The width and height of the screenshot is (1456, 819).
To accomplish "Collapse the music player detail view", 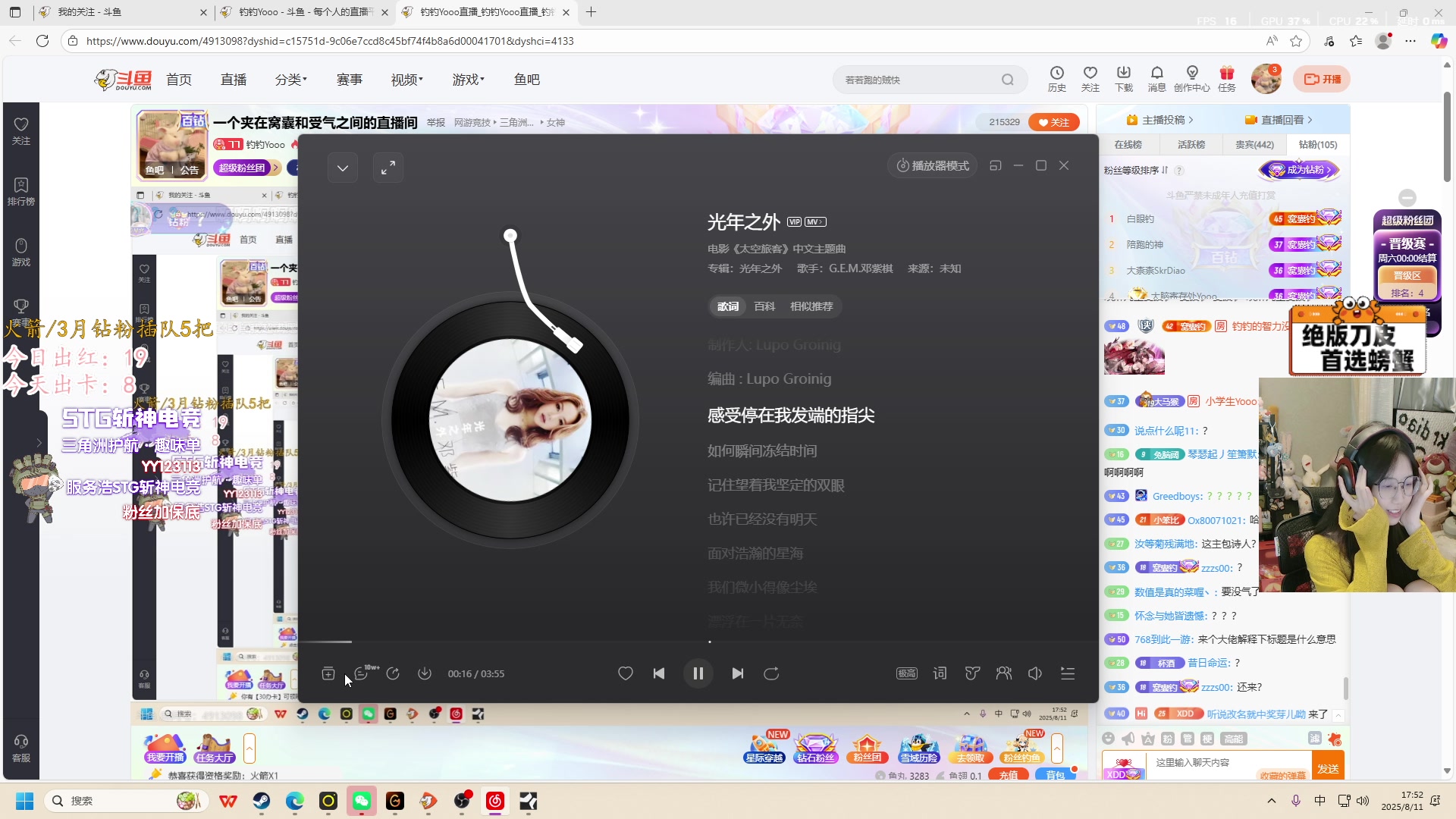I will pyautogui.click(x=343, y=168).
